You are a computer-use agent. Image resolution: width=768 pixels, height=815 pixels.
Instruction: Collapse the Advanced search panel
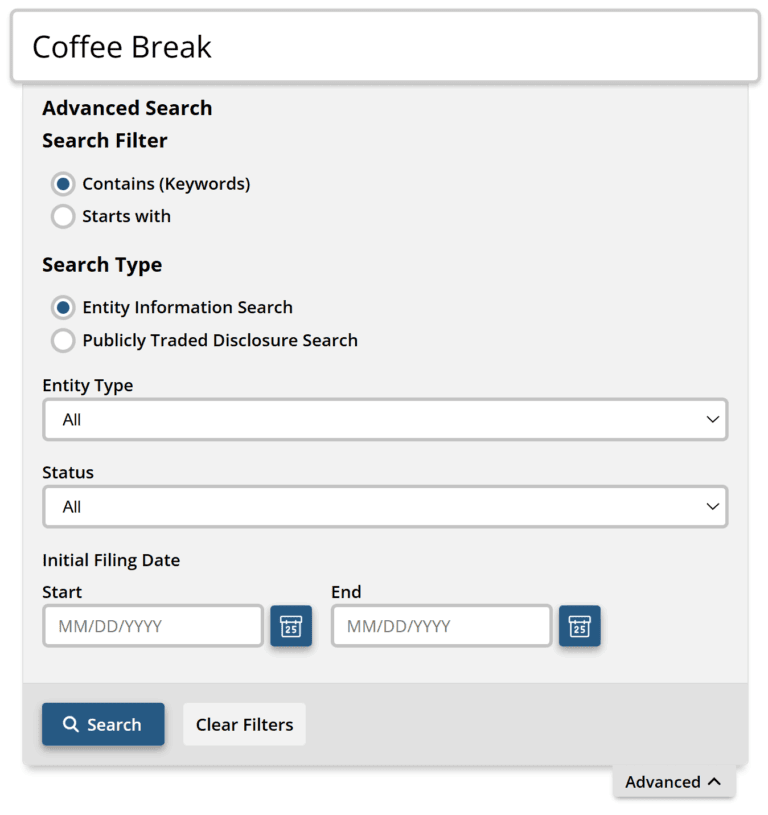coord(674,782)
